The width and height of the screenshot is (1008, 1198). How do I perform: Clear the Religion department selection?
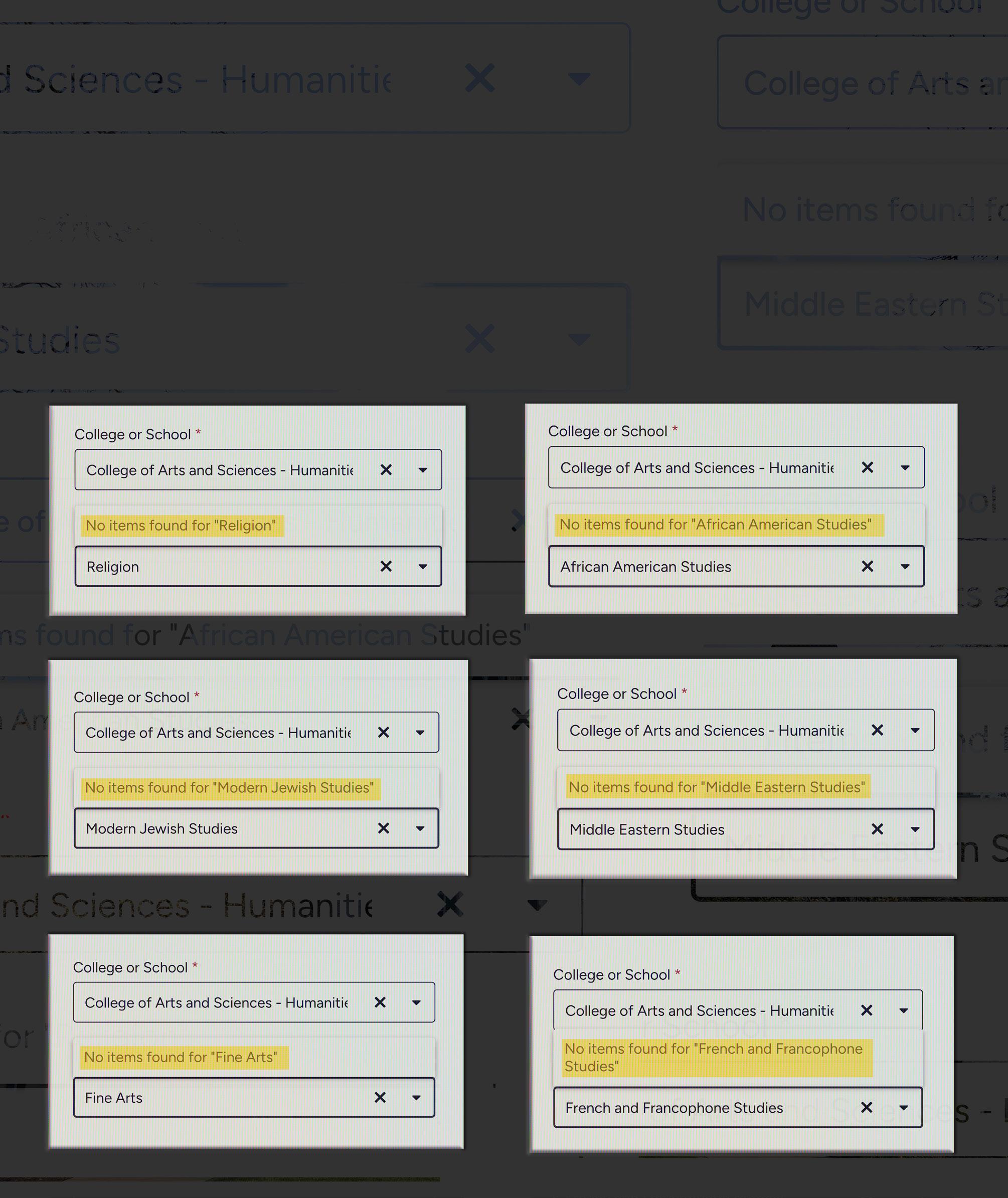[x=386, y=566]
